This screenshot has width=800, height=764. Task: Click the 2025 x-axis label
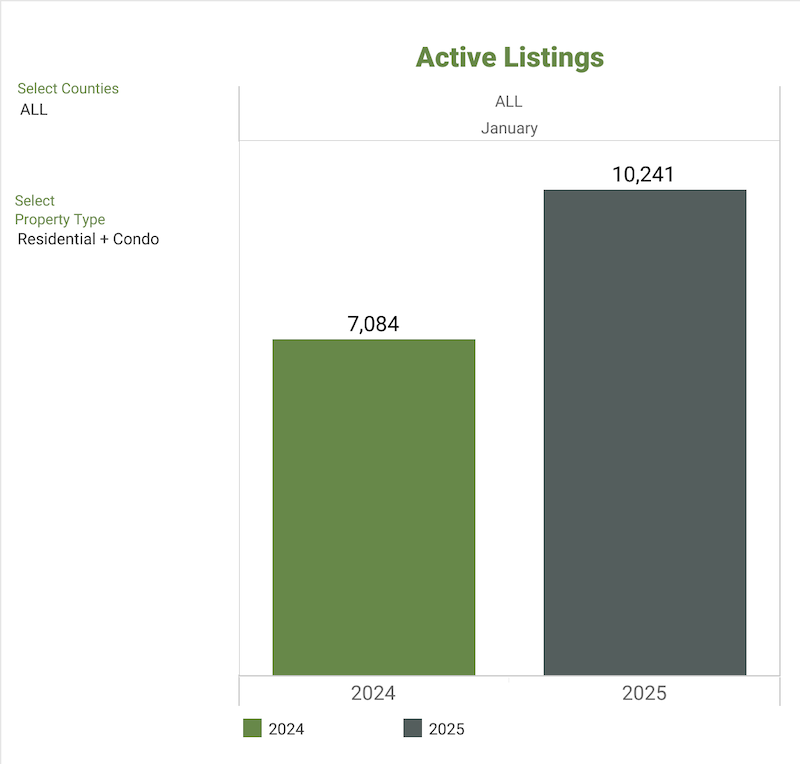click(643, 693)
